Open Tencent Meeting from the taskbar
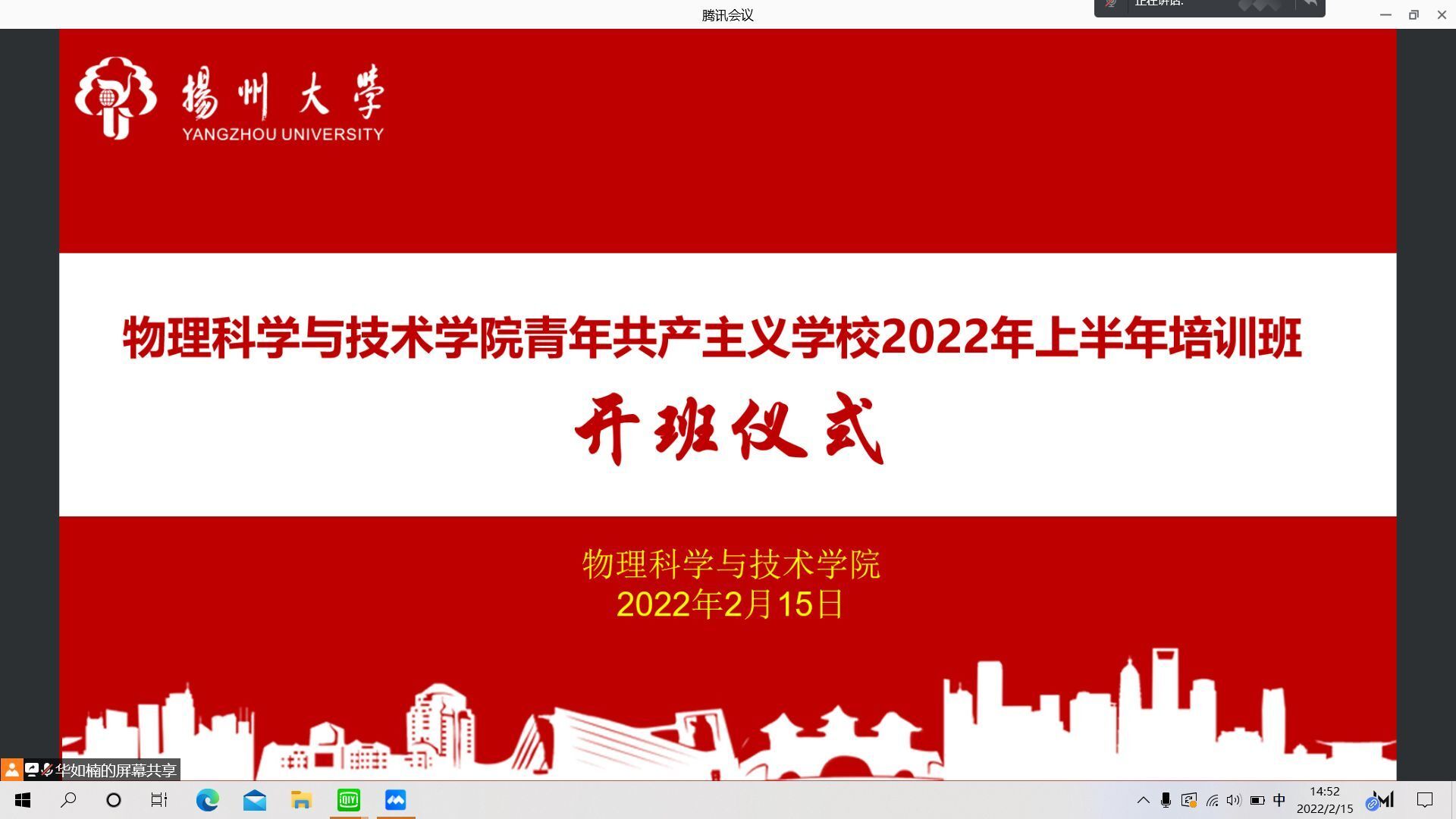The image size is (1456, 819). tap(395, 800)
